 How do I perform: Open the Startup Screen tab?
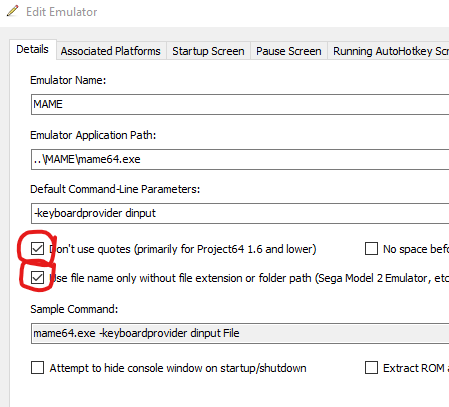tap(208, 51)
